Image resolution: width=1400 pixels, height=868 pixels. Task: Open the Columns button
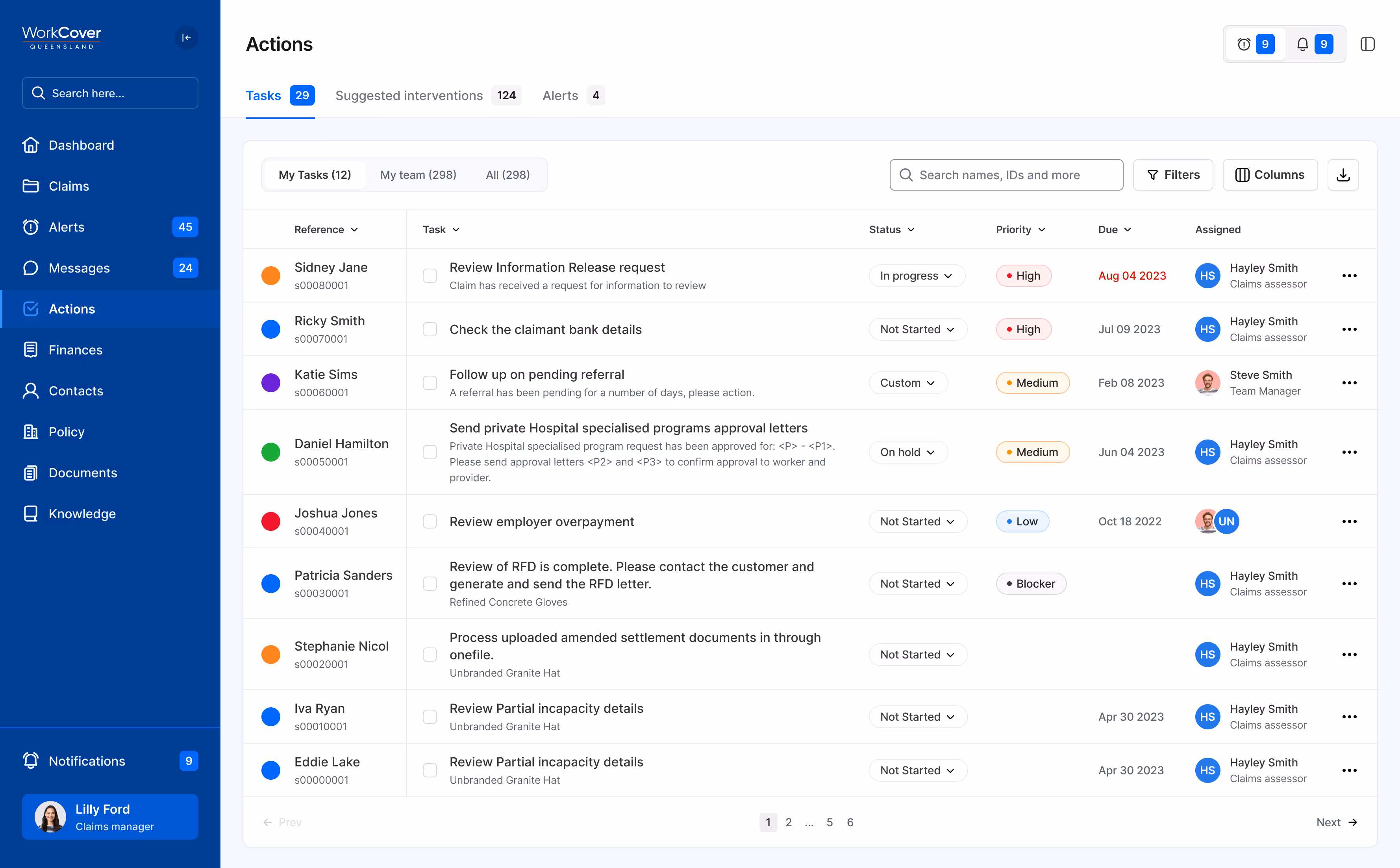1270,174
